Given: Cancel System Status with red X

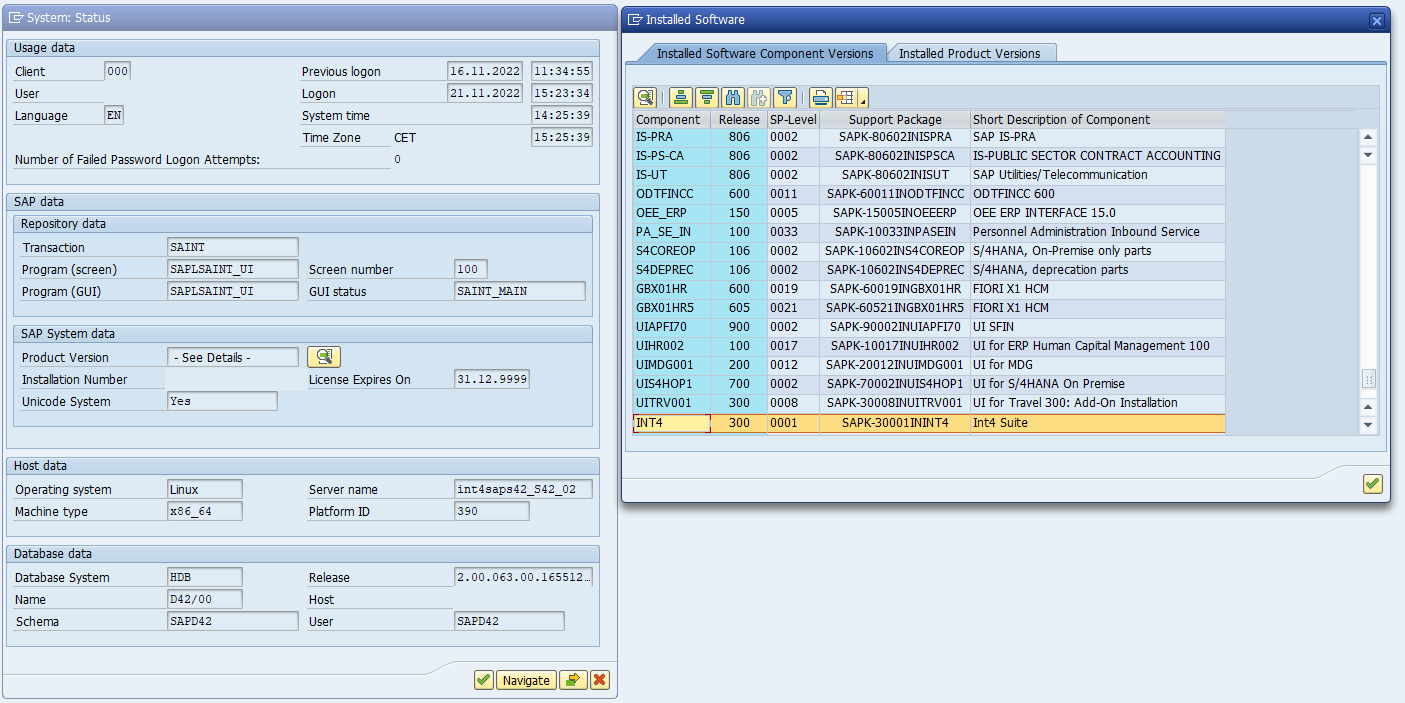Looking at the screenshot, I should (x=600, y=680).
